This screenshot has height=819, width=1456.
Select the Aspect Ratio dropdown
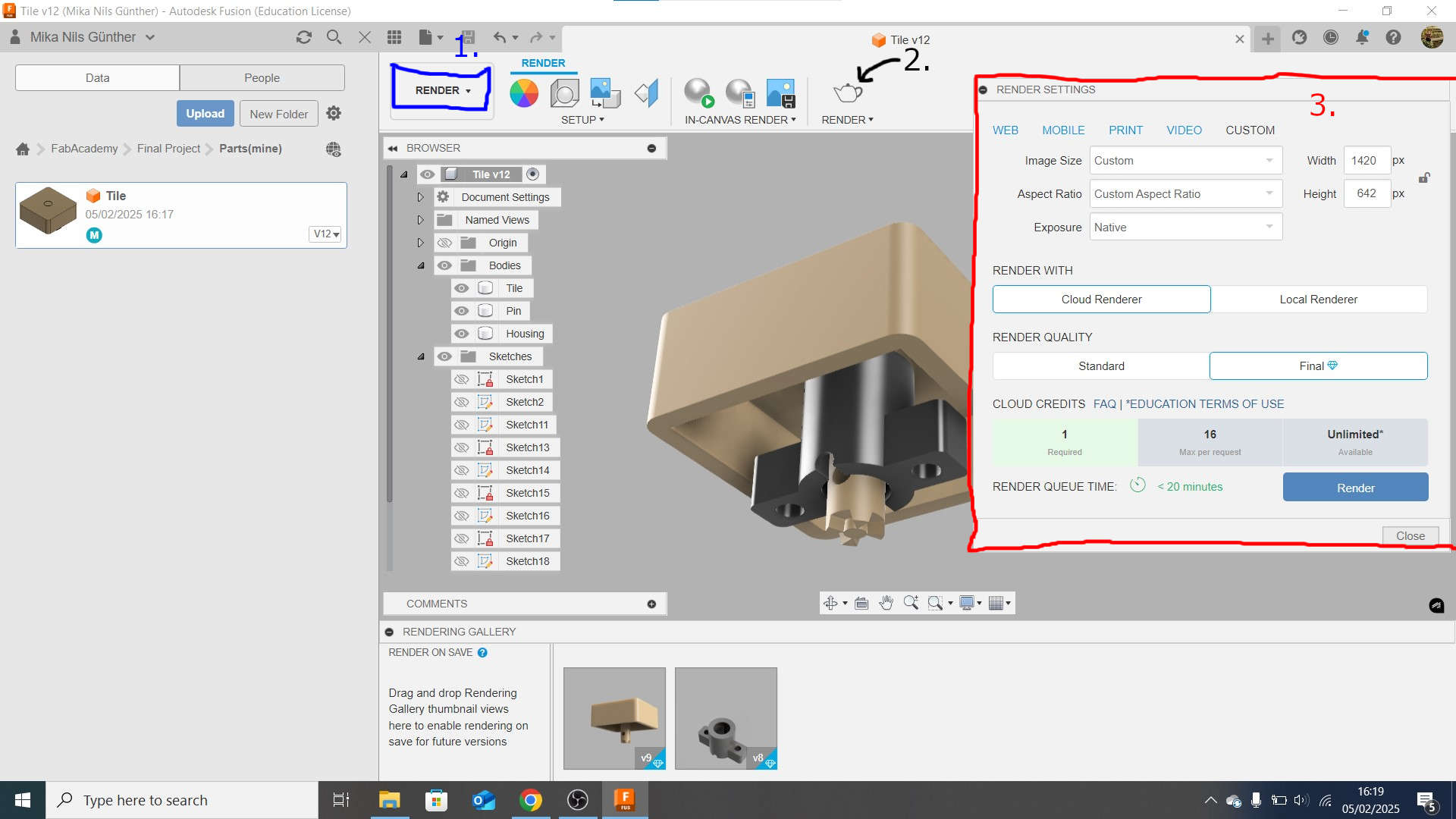point(1182,193)
